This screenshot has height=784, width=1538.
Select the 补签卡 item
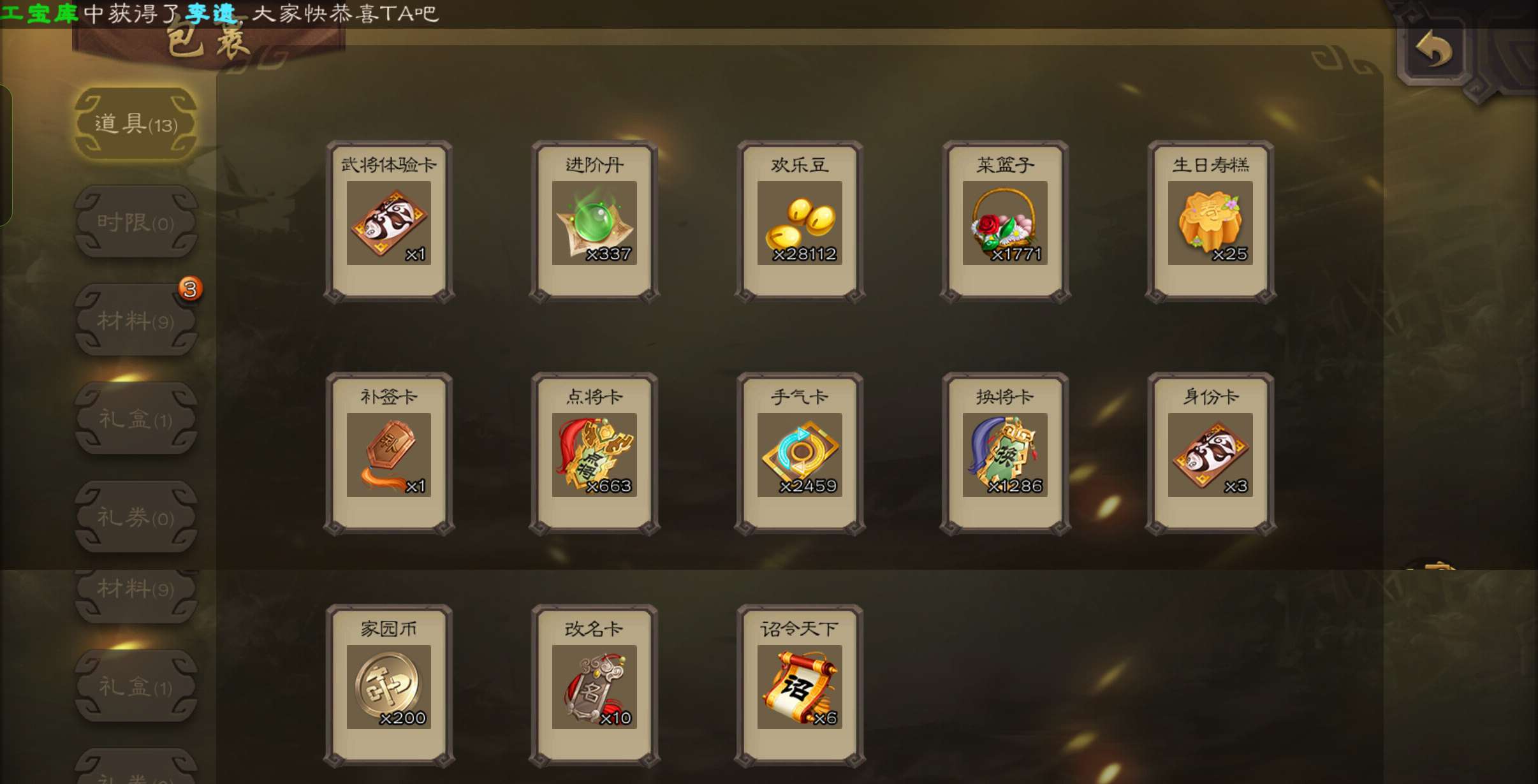click(389, 453)
